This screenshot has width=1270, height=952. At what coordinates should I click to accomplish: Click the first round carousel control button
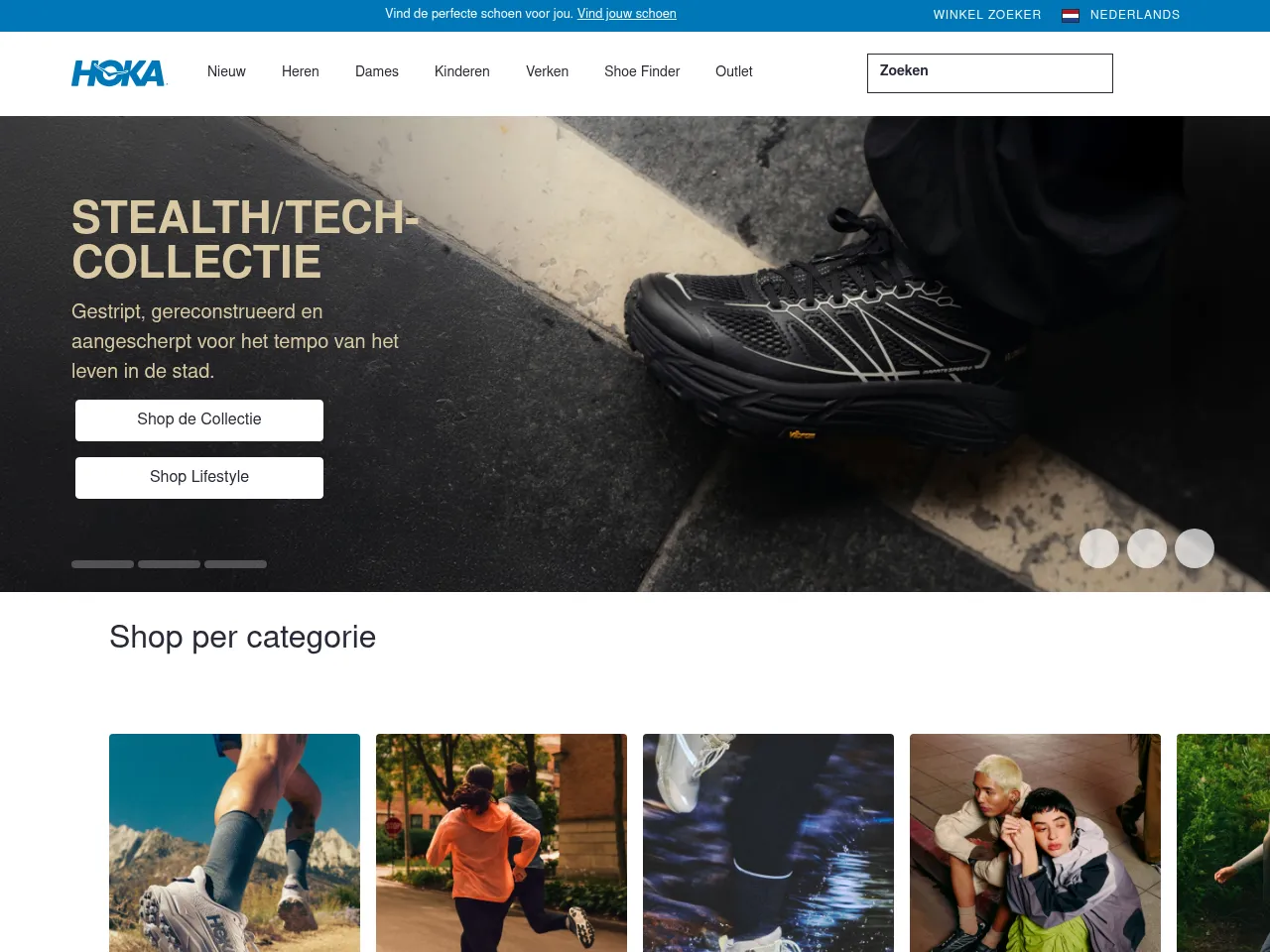click(x=1099, y=548)
